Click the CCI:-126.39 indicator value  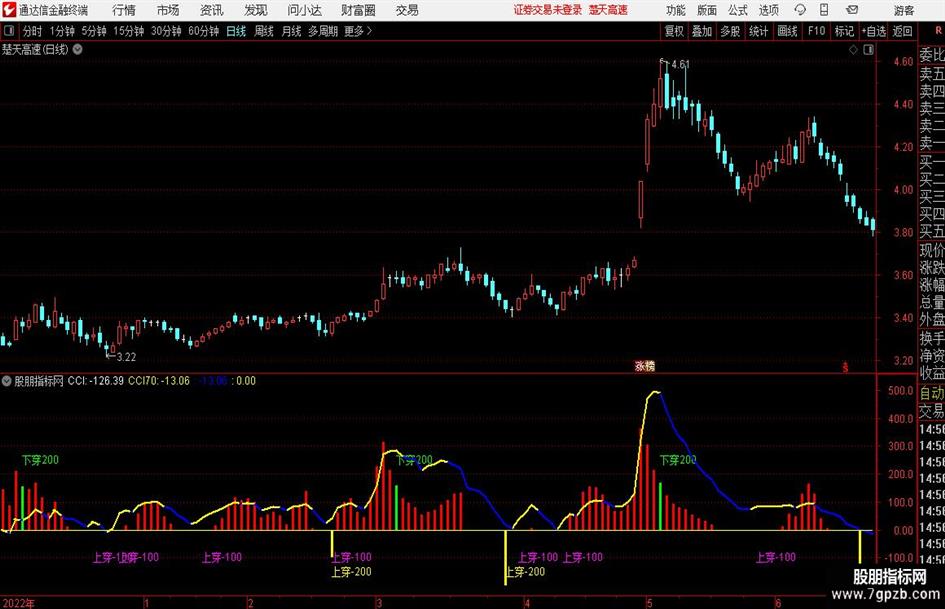[95, 381]
